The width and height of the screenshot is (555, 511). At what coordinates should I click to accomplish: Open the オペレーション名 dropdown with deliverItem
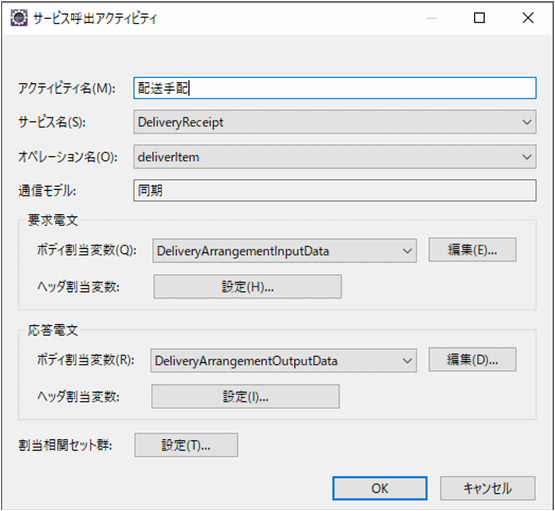pos(334,157)
